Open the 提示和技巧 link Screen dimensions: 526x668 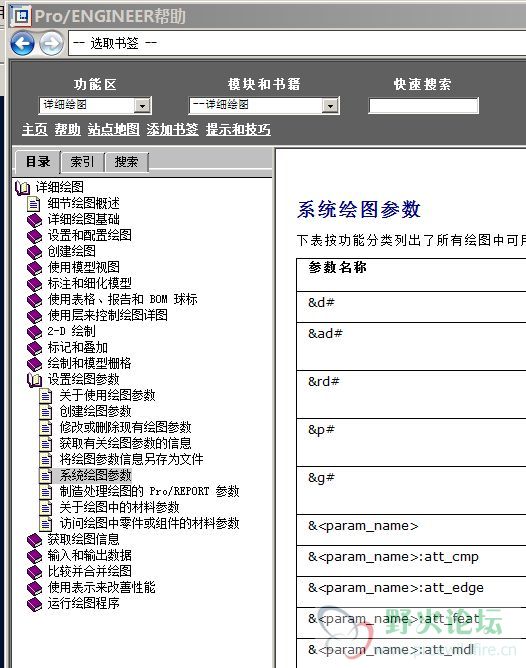coord(238,129)
